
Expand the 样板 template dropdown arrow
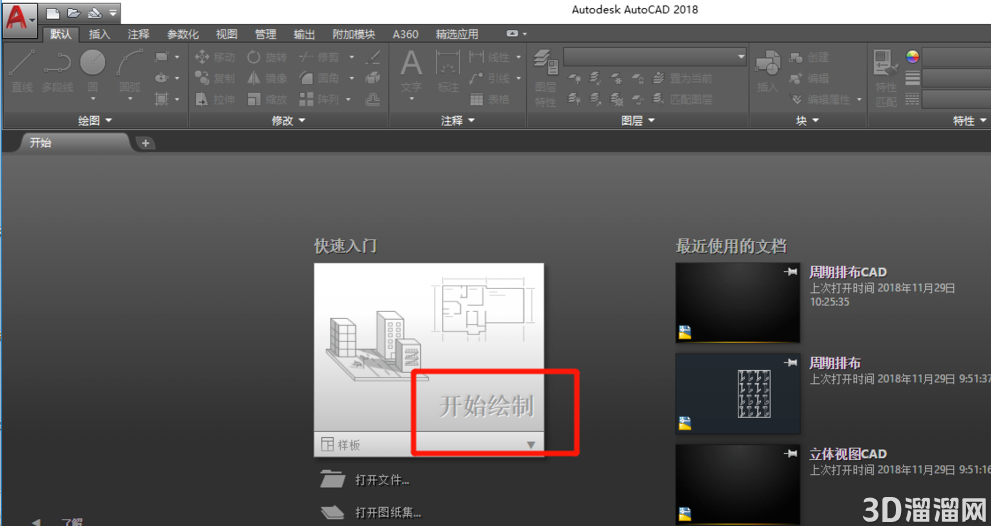[x=531, y=445]
